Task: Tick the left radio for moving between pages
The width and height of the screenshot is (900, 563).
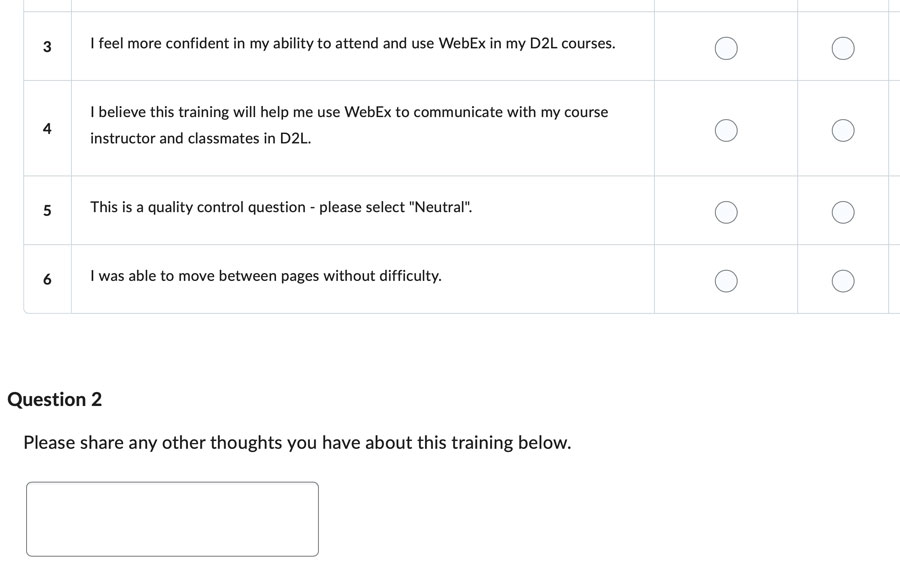Action: (726, 281)
